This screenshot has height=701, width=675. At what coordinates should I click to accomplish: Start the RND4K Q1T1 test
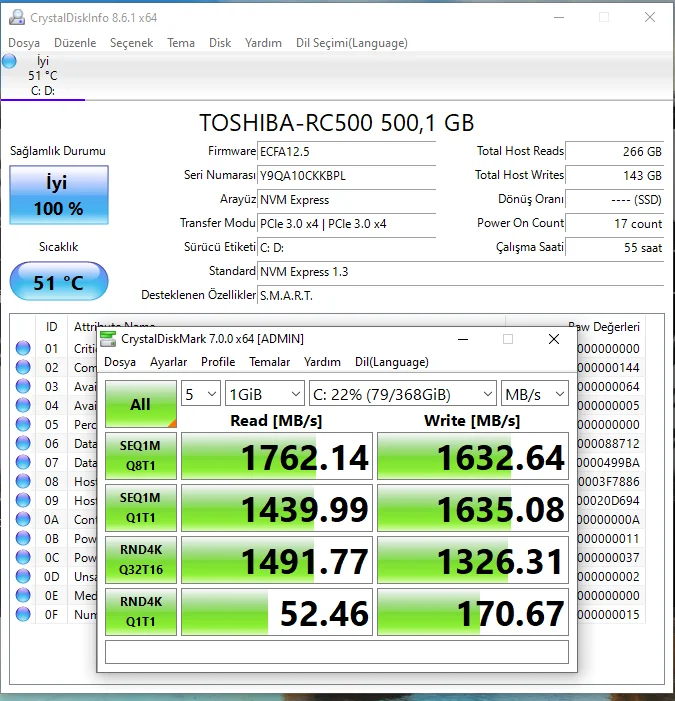(141, 612)
